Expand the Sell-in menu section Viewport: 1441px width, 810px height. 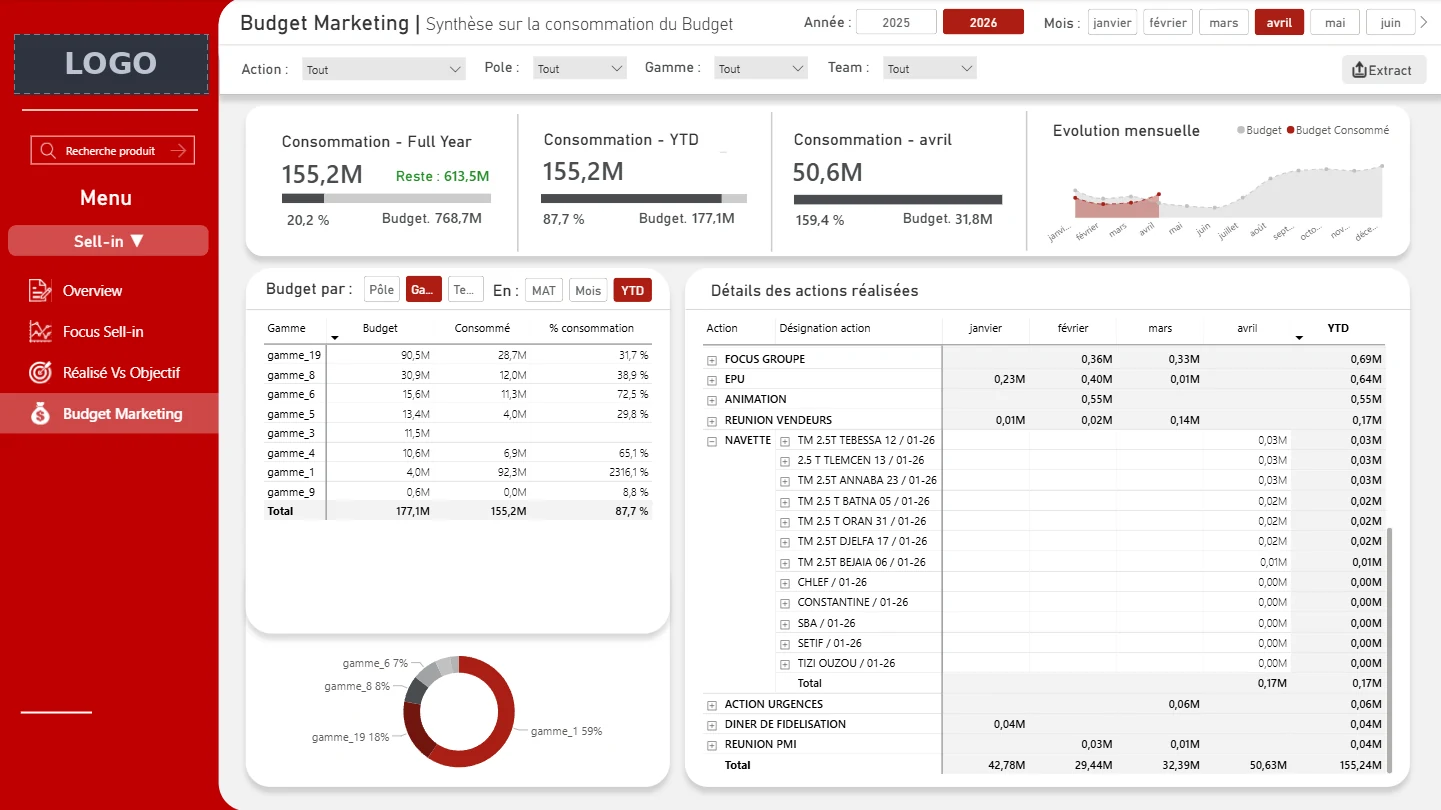click(108, 241)
